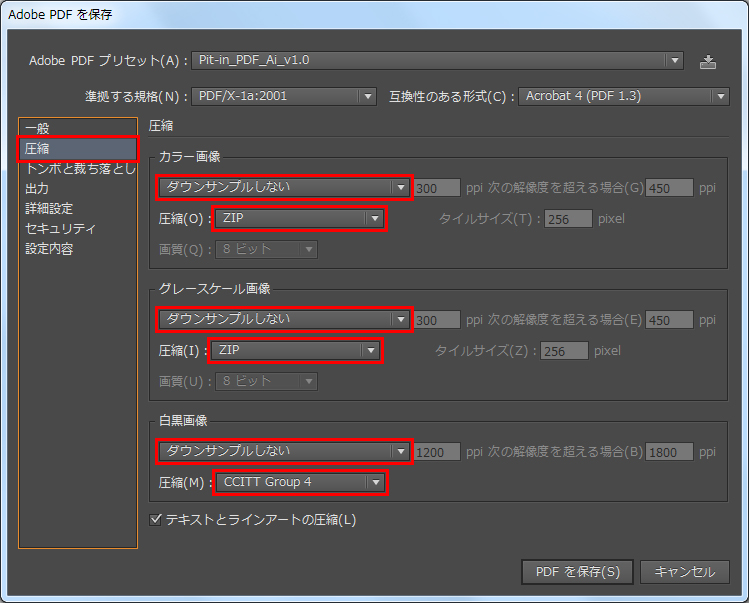Open monochrome image downsampling dropdown
Screen dimensions: 749x603
tap(284, 451)
